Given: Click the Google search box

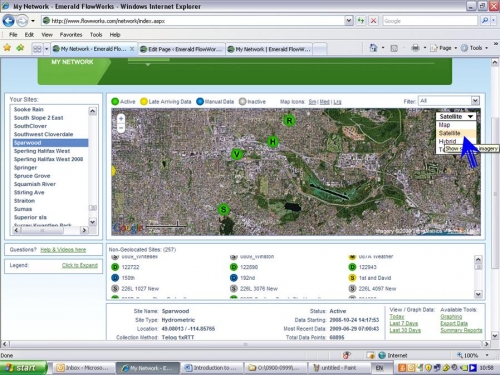Looking at the screenshot, I should 430,21.
